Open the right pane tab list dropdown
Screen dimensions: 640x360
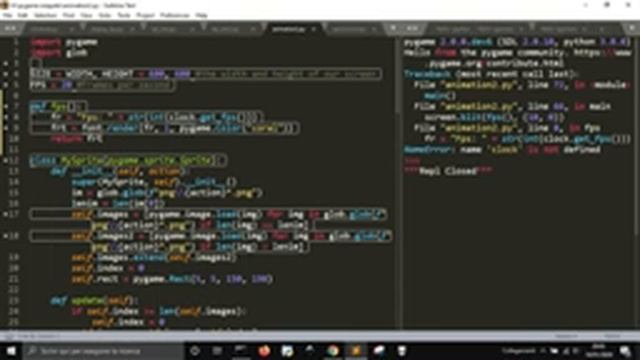point(631,29)
